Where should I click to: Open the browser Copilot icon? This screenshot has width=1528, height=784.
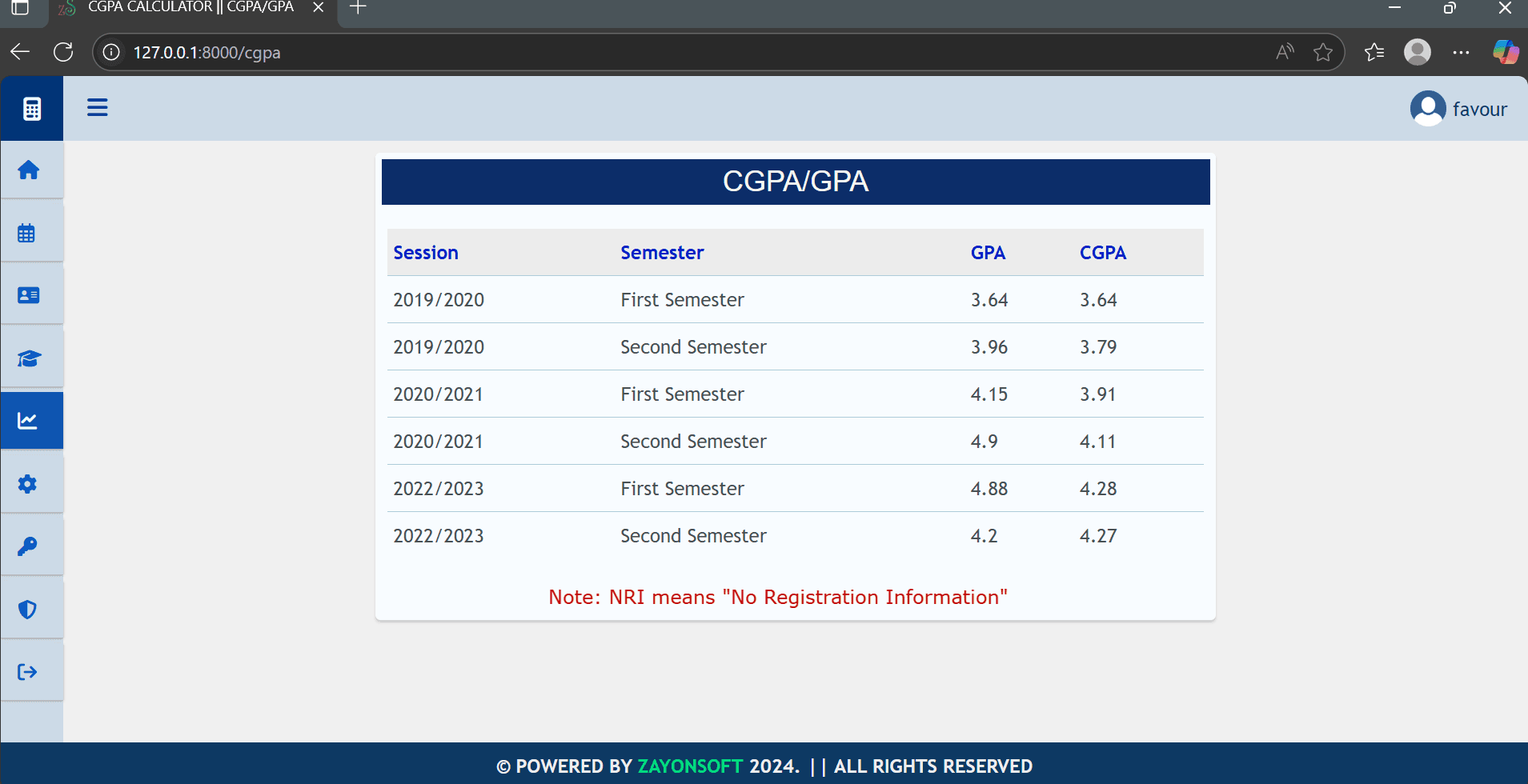pos(1505,53)
